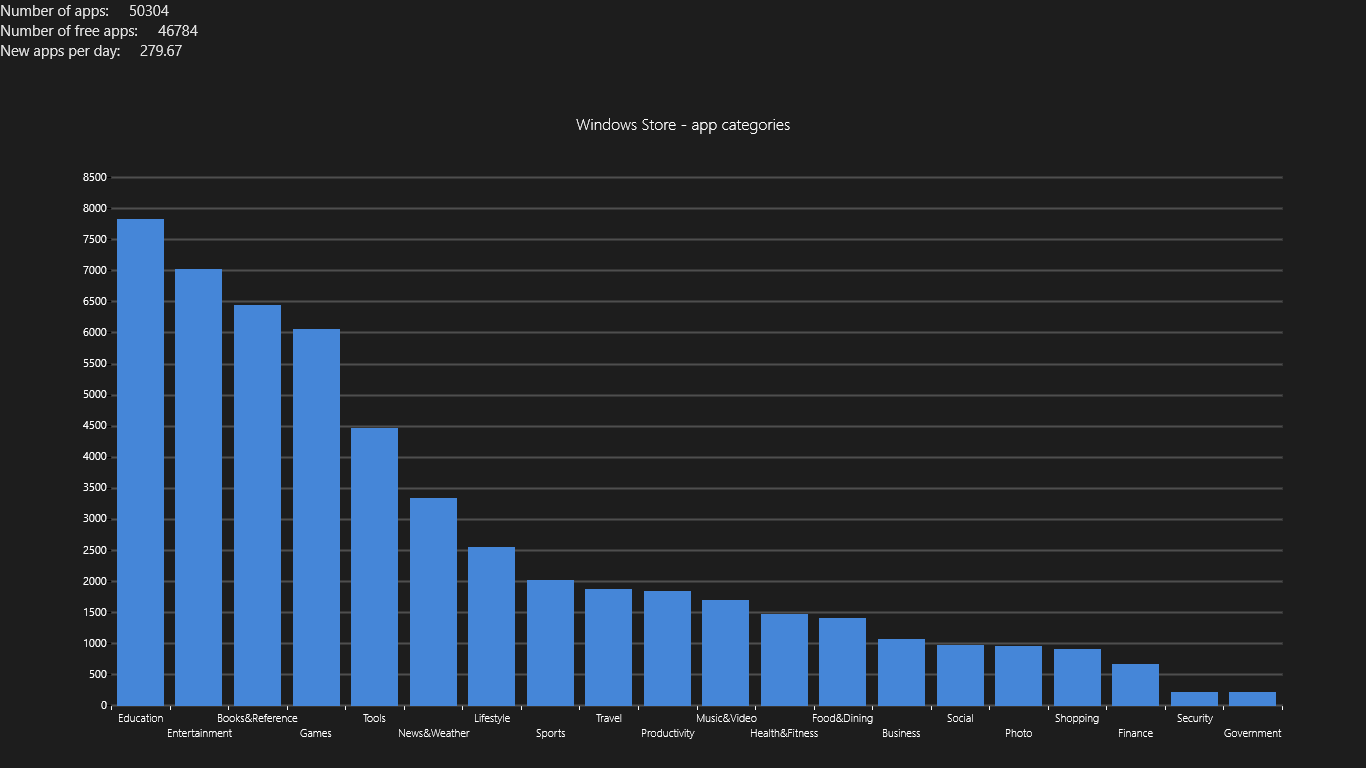
Task: Click the Lifestyle category bar
Action: 491,626
